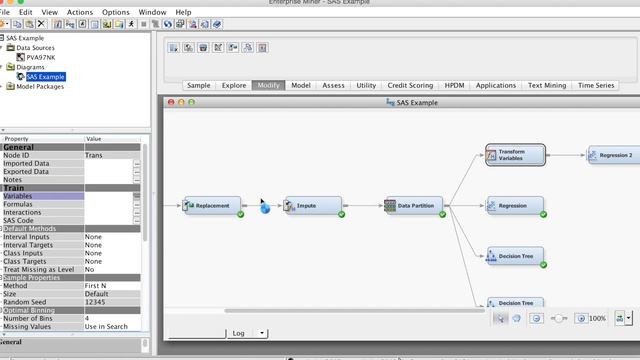Image resolution: width=640 pixels, height=360 pixels.
Task: Select the PVA97NK data source
Action: (40, 58)
